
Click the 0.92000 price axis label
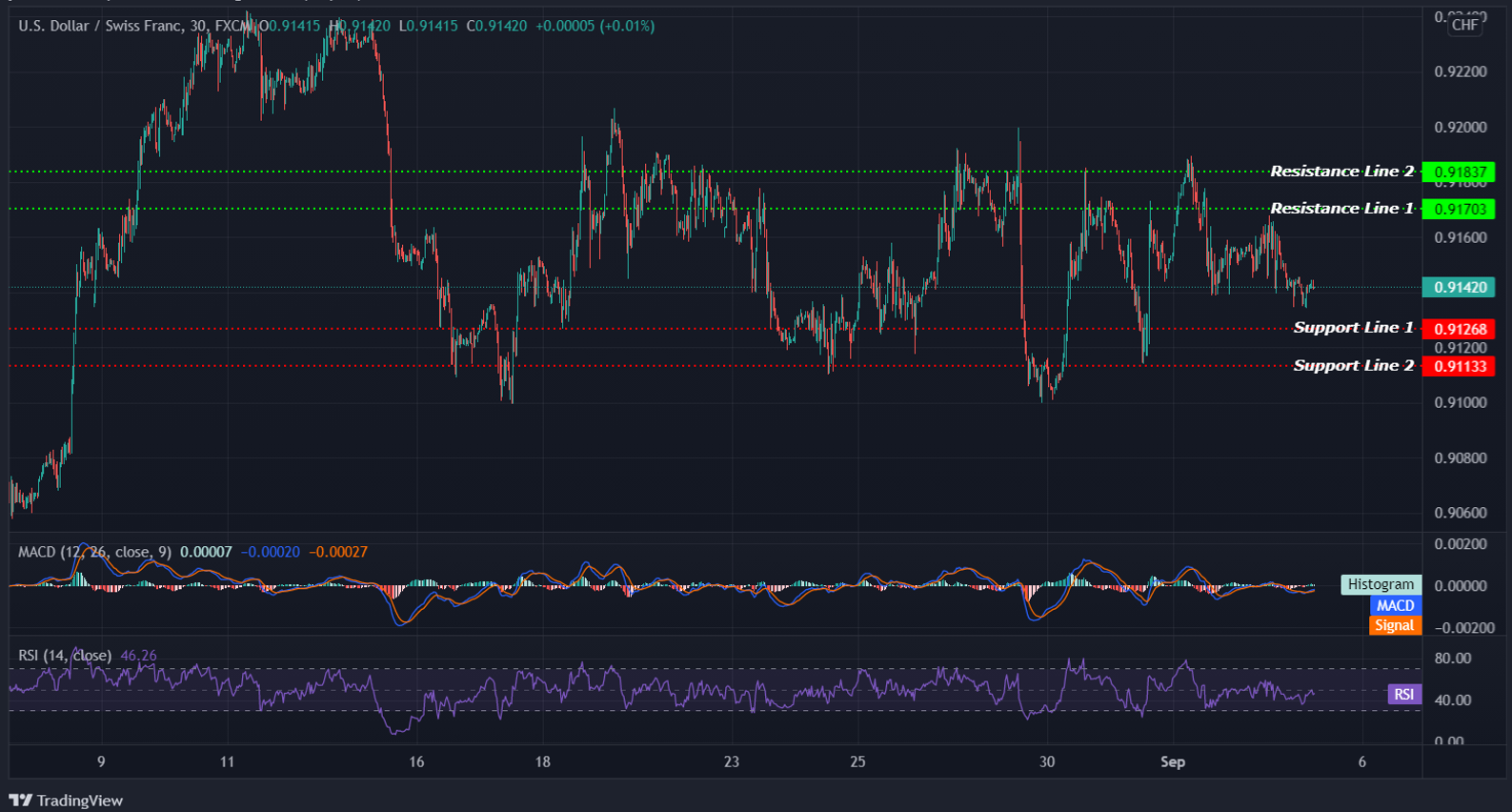pyautogui.click(x=1461, y=128)
